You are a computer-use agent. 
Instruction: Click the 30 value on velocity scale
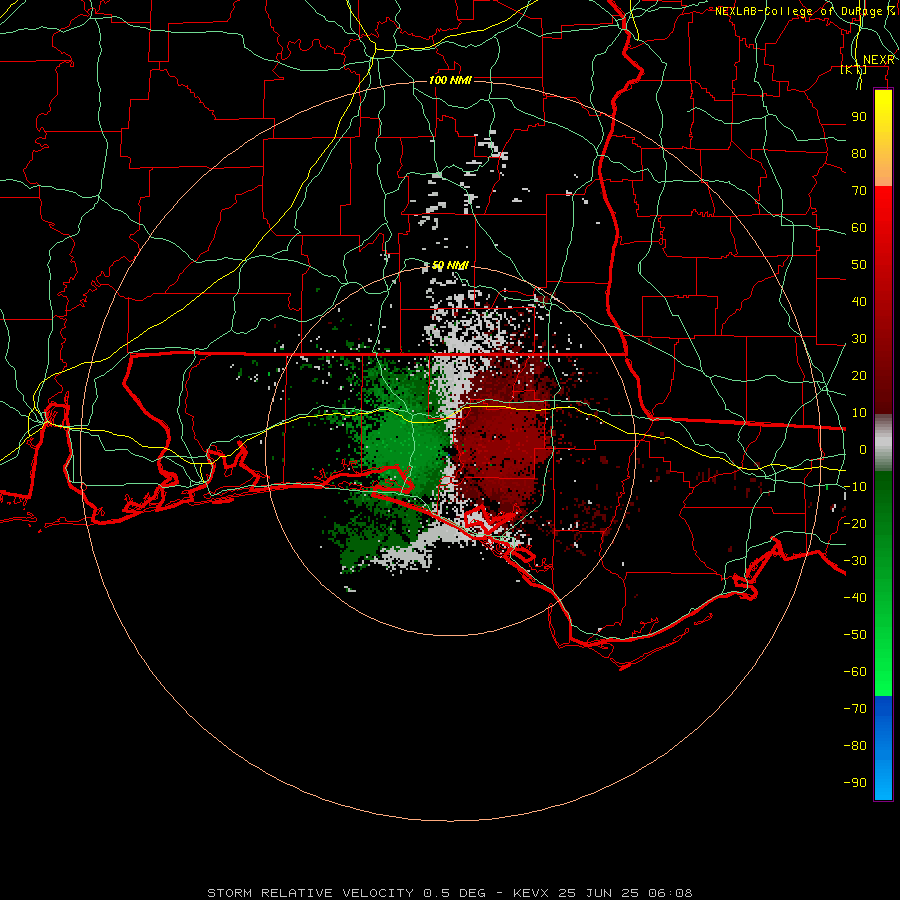coord(859,339)
